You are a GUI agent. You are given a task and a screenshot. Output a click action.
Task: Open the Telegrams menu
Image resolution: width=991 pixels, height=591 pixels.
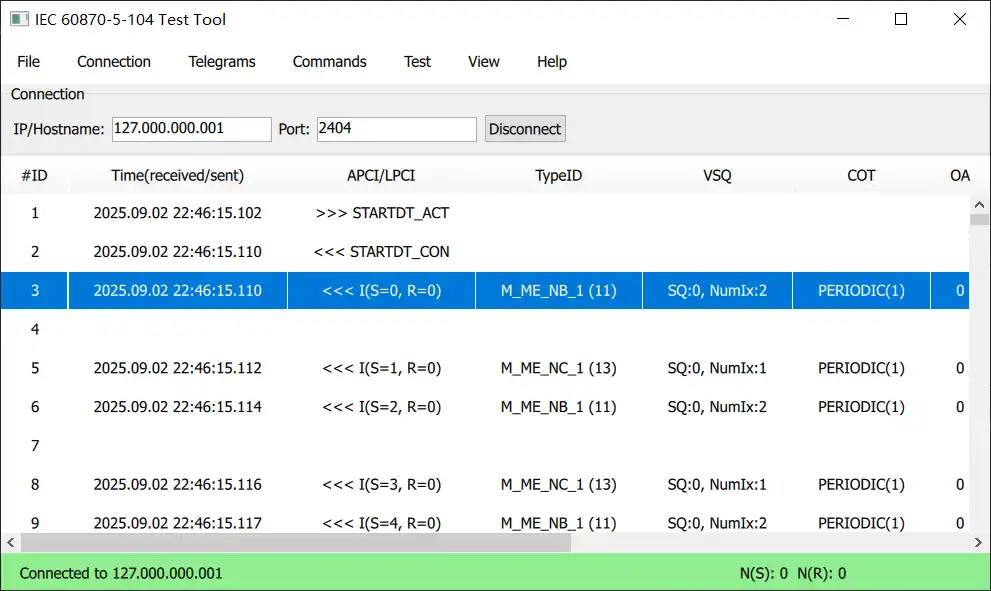222,62
